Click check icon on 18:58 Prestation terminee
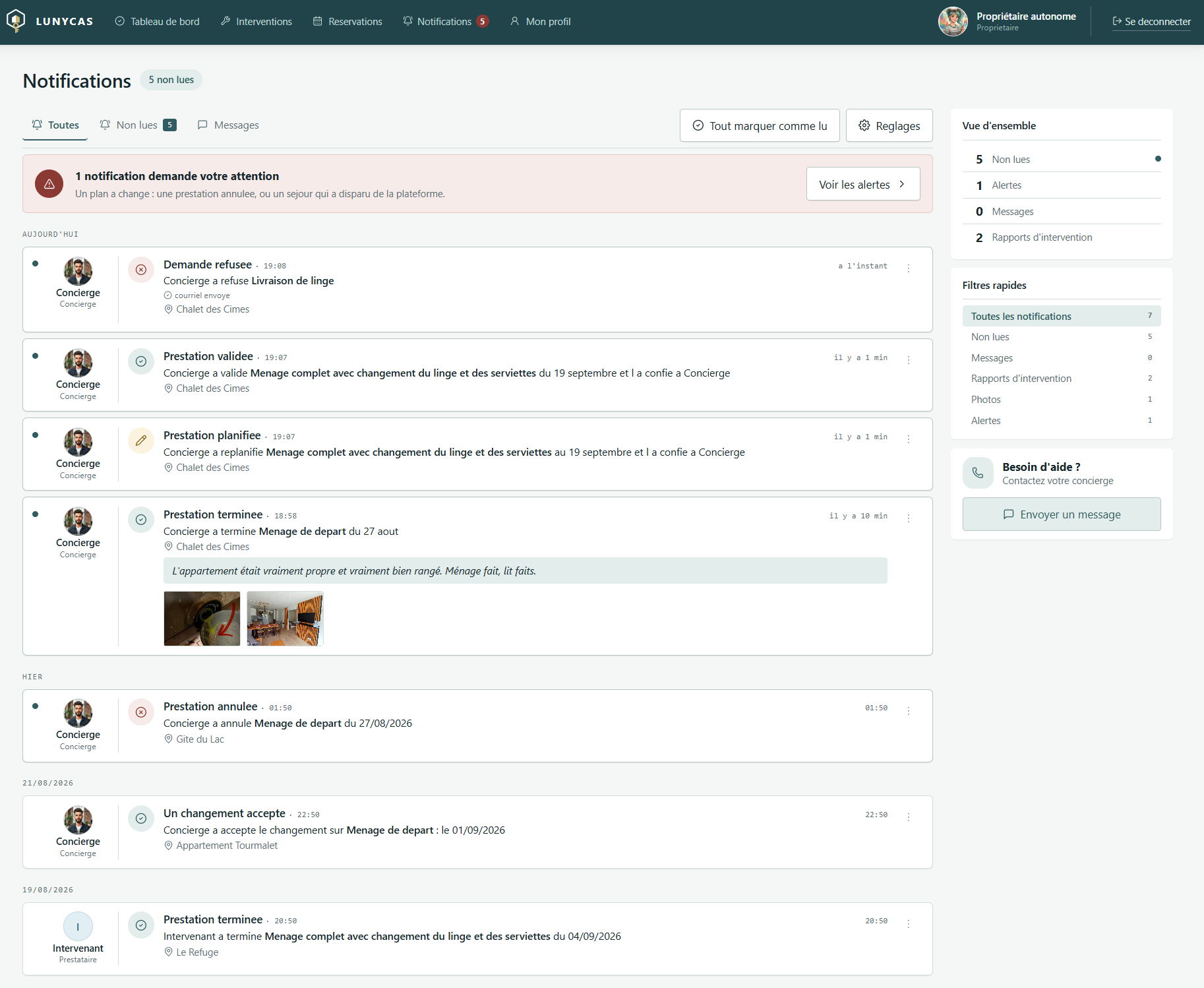The width and height of the screenshot is (1204, 988). point(141,520)
